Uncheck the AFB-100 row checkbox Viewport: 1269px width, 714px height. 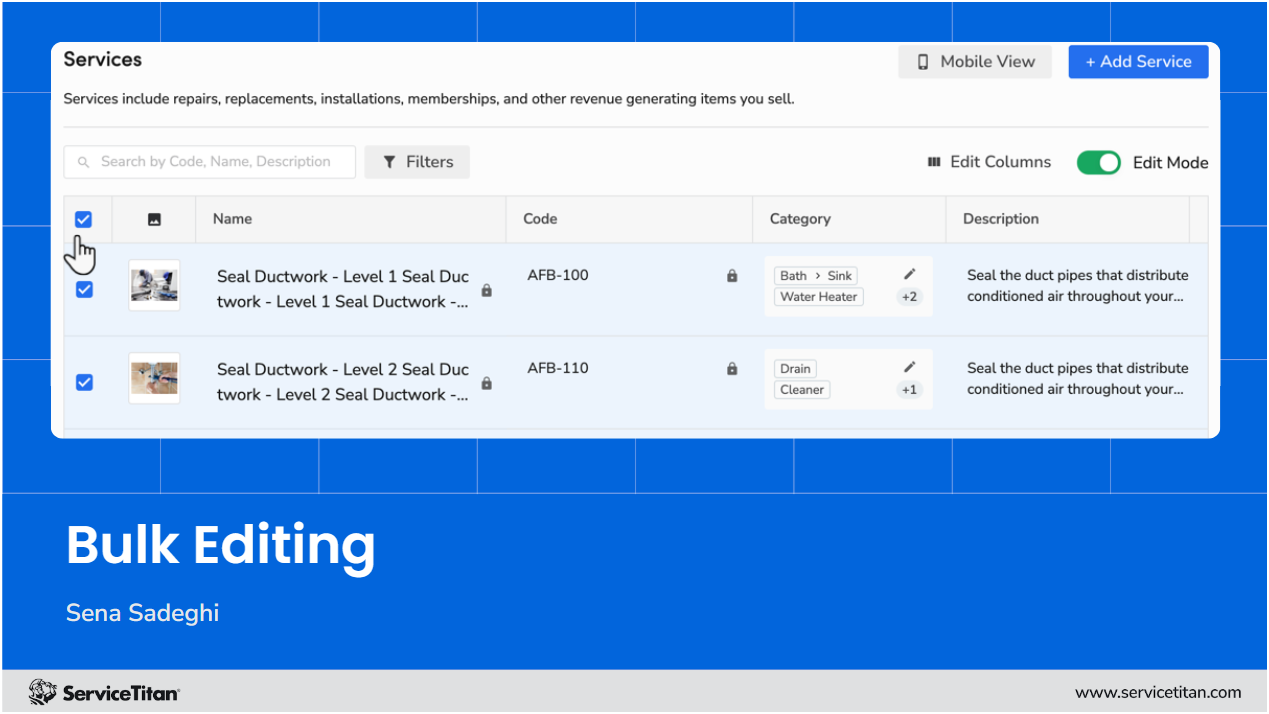tap(85, 289)
